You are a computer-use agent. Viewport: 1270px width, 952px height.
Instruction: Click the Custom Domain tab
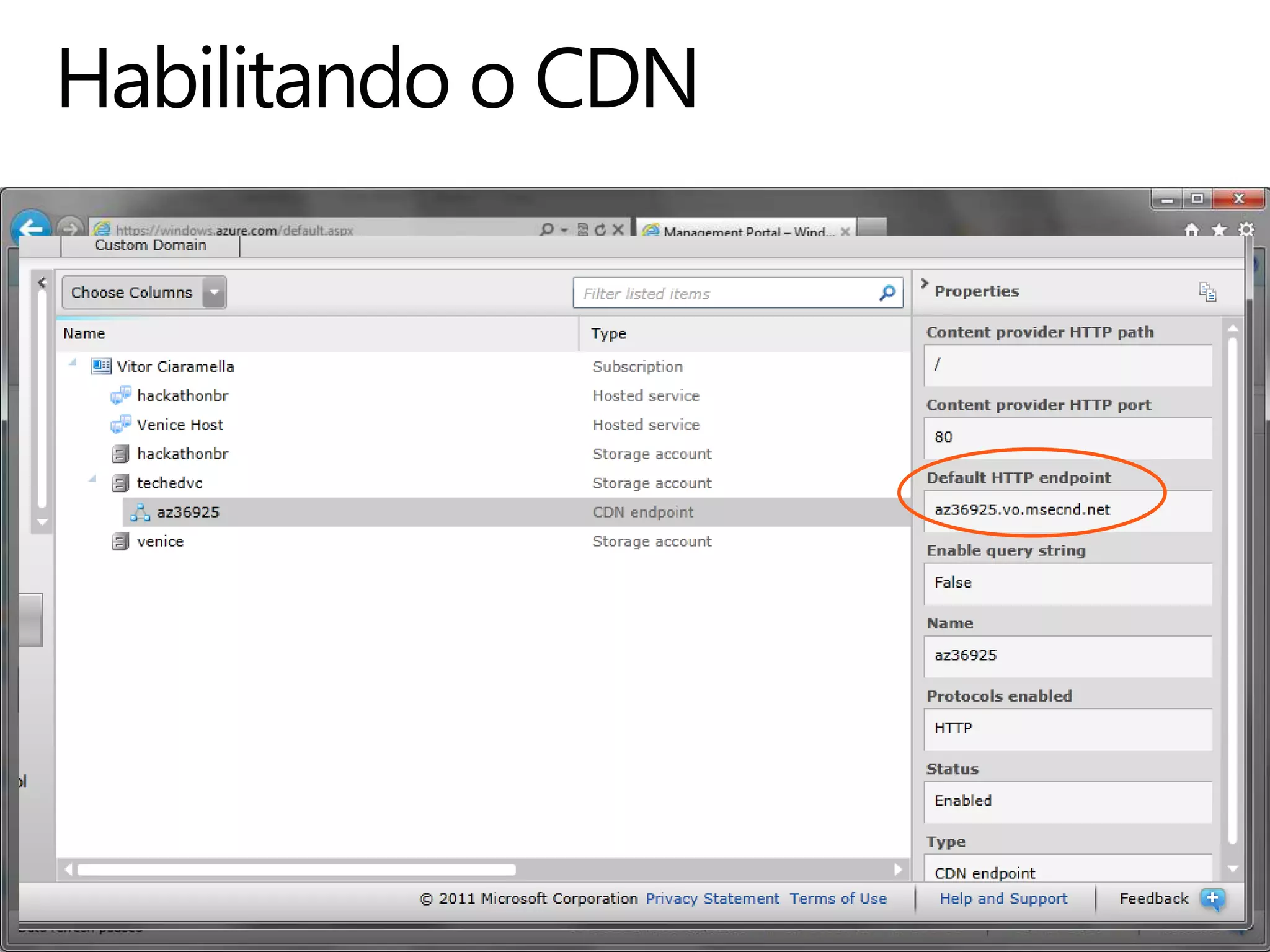pyautogui.click(x=150, y=245)
